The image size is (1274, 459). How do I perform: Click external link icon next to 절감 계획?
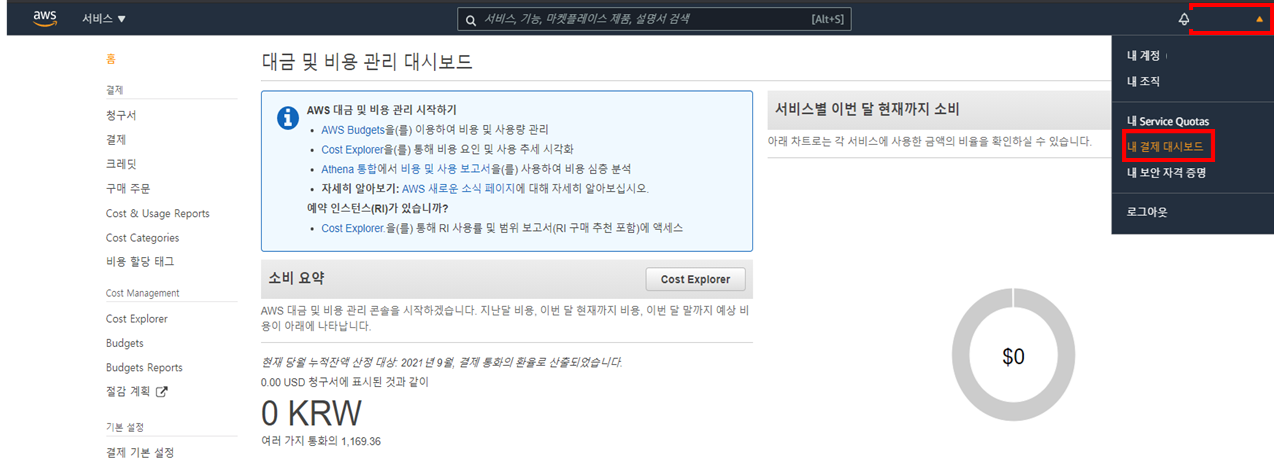point(162,392)
